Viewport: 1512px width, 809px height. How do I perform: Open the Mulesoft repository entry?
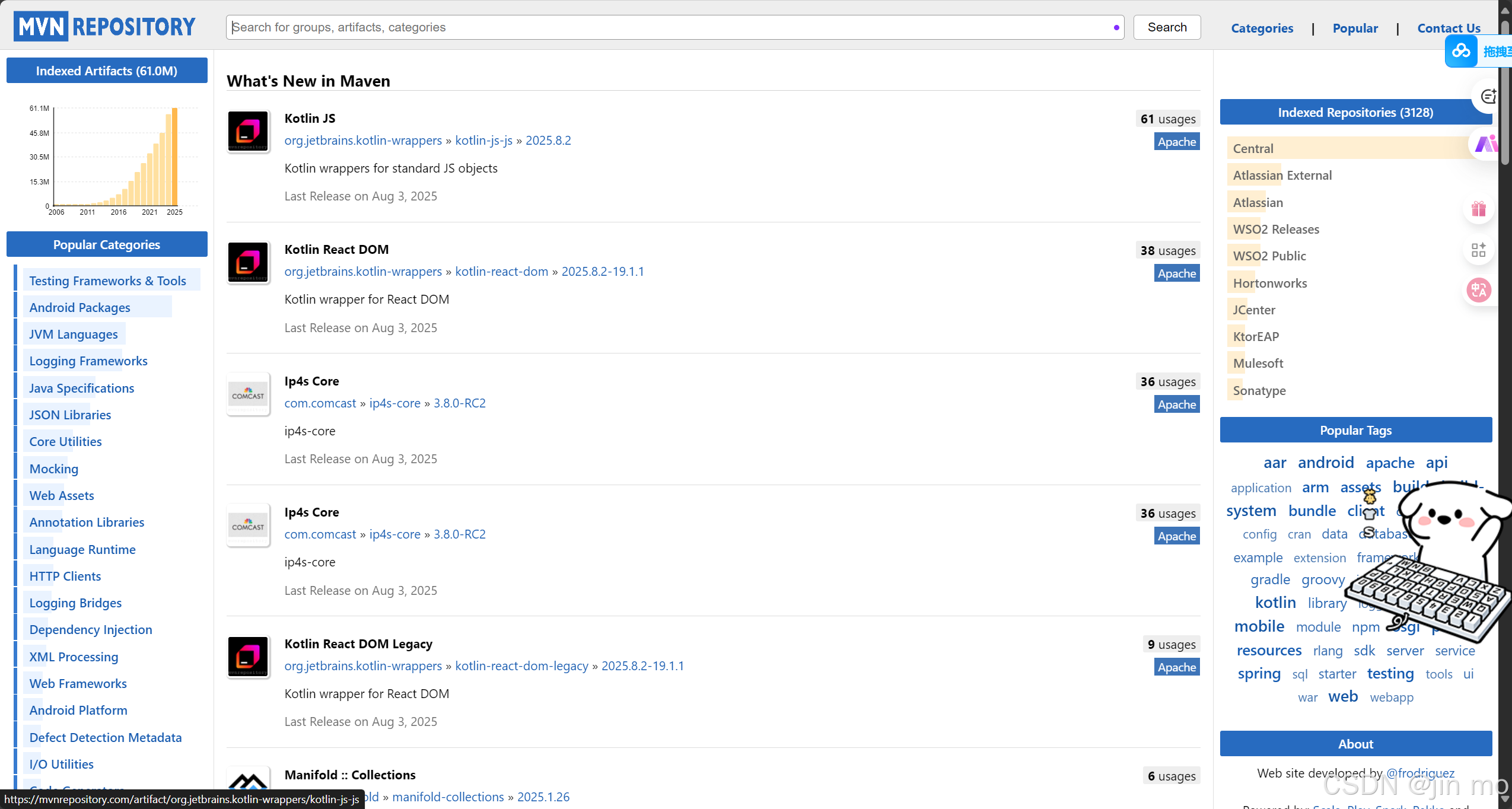coord(1258,363)
